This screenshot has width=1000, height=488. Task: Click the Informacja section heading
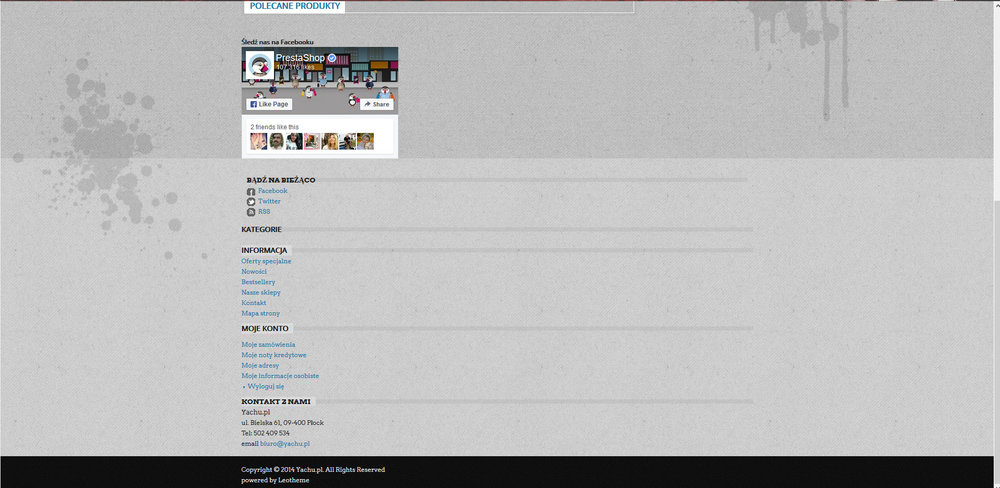(264, 250)
